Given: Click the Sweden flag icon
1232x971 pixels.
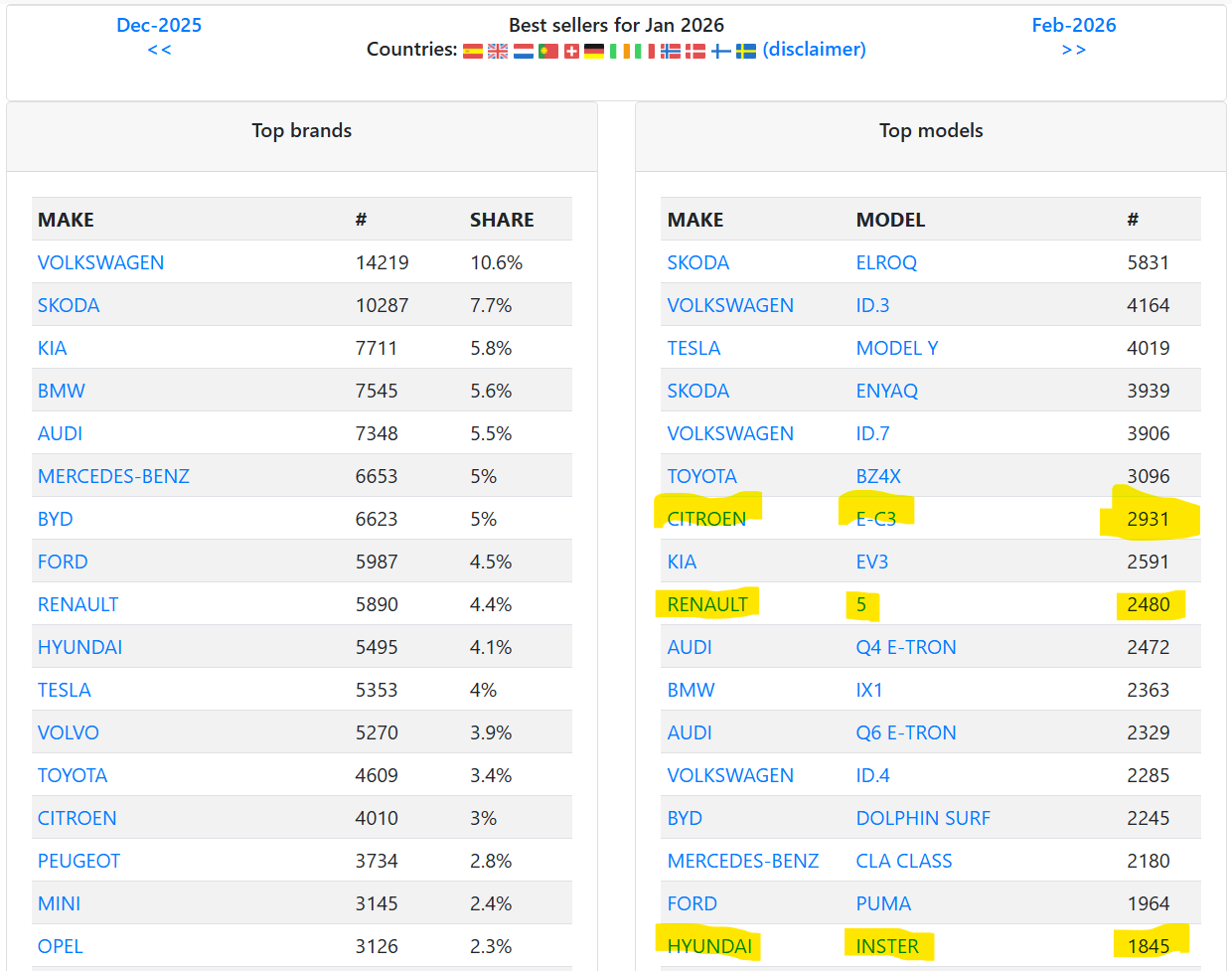Looking at the screenshot, I should click(x=746, y=51).
